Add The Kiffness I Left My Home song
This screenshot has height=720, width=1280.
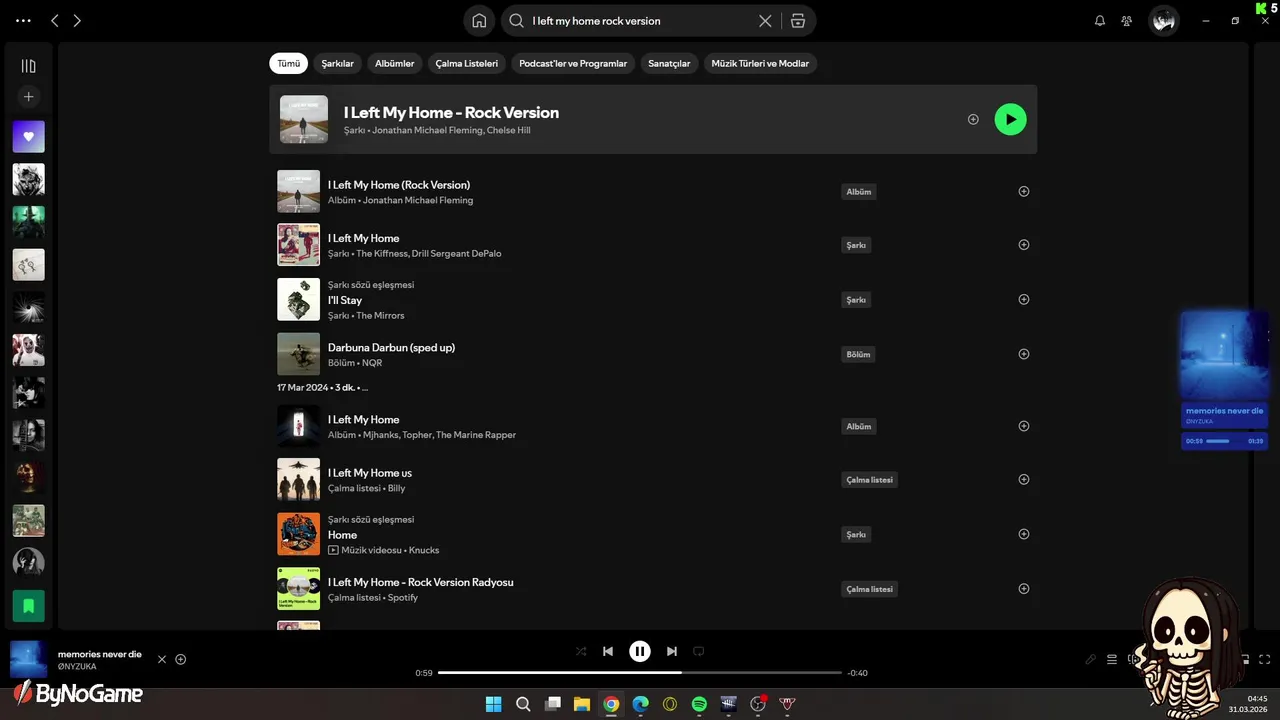(x=1023, y=244)
